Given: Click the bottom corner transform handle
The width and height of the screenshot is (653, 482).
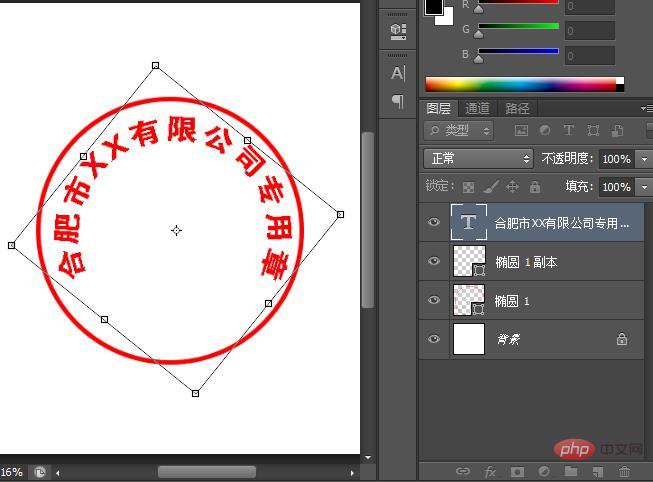Looking at the screenshot, I should coord(195,393).
